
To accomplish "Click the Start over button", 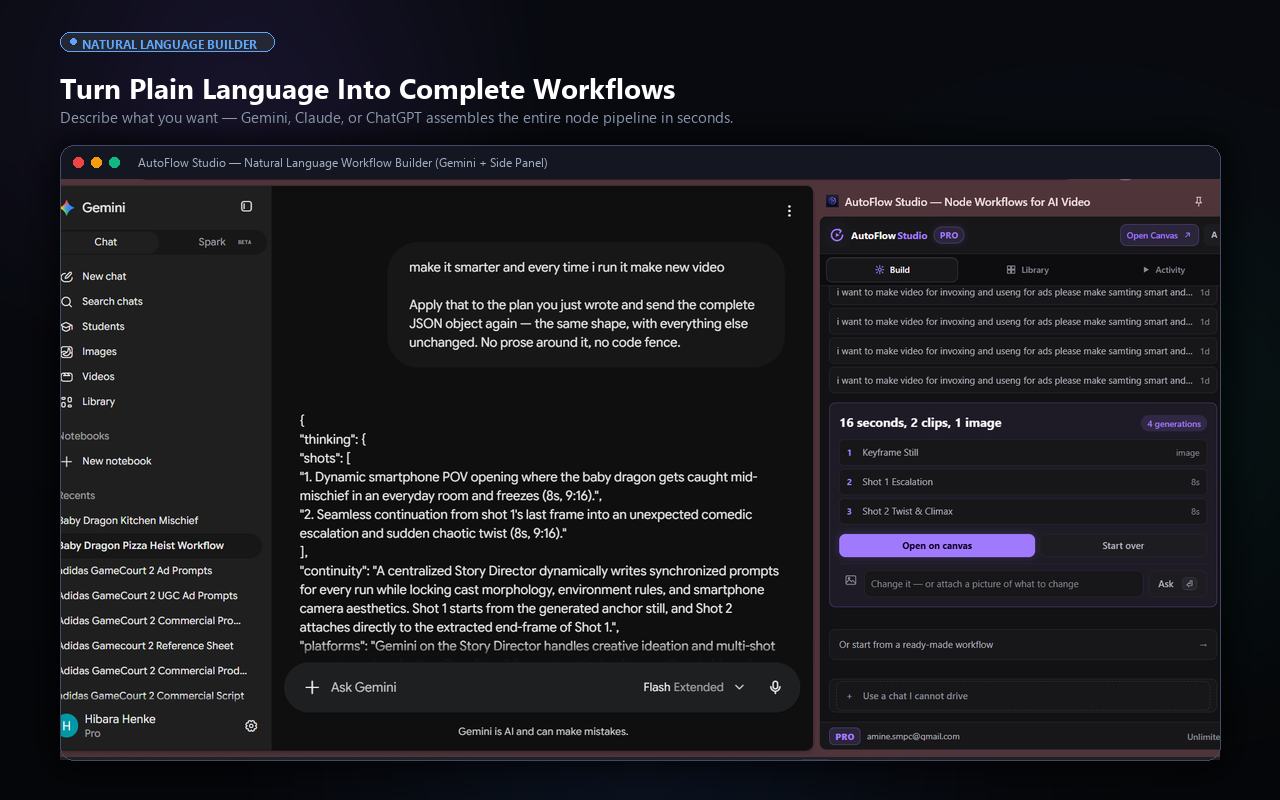I will pos(1123,546).
